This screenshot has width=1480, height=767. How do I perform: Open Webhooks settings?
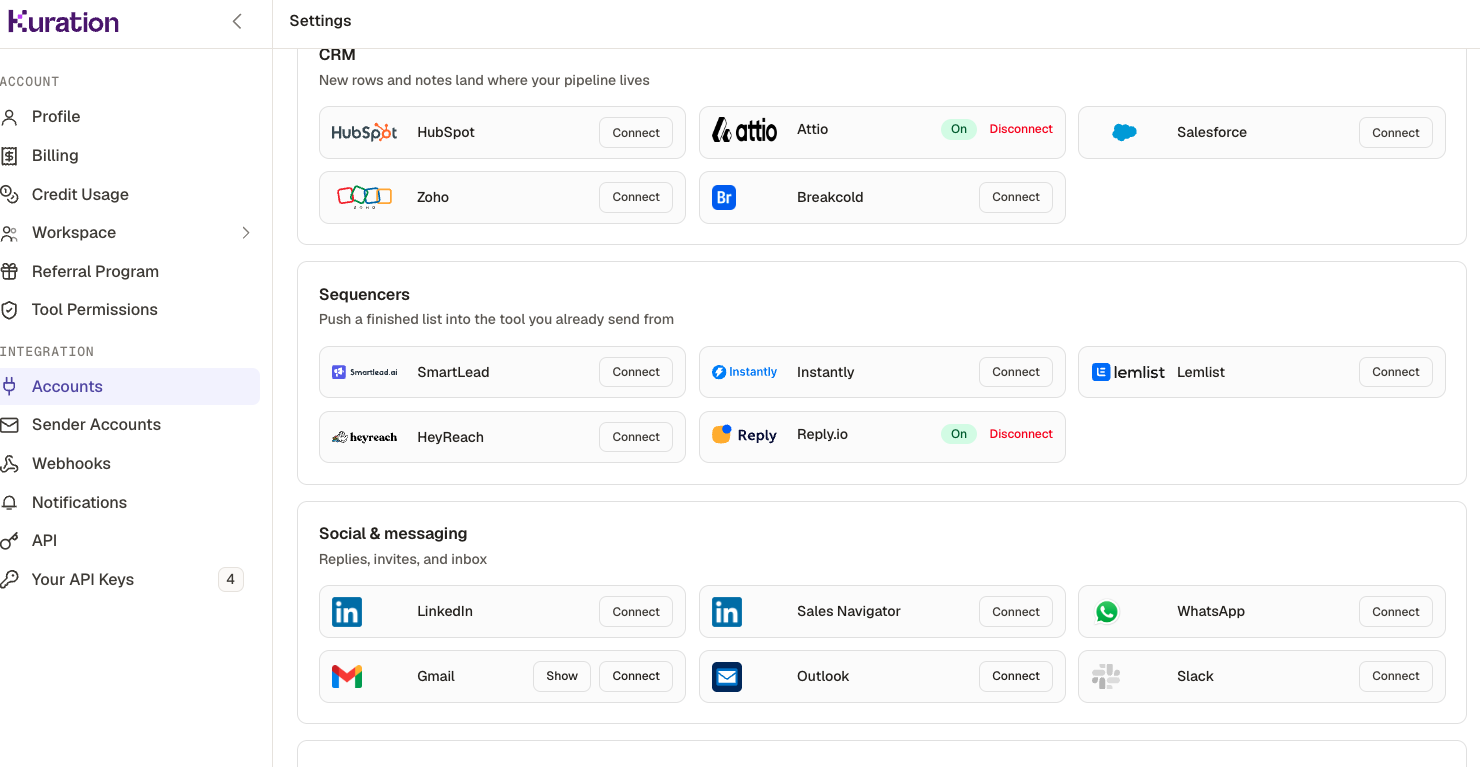[x=71, y=464]
